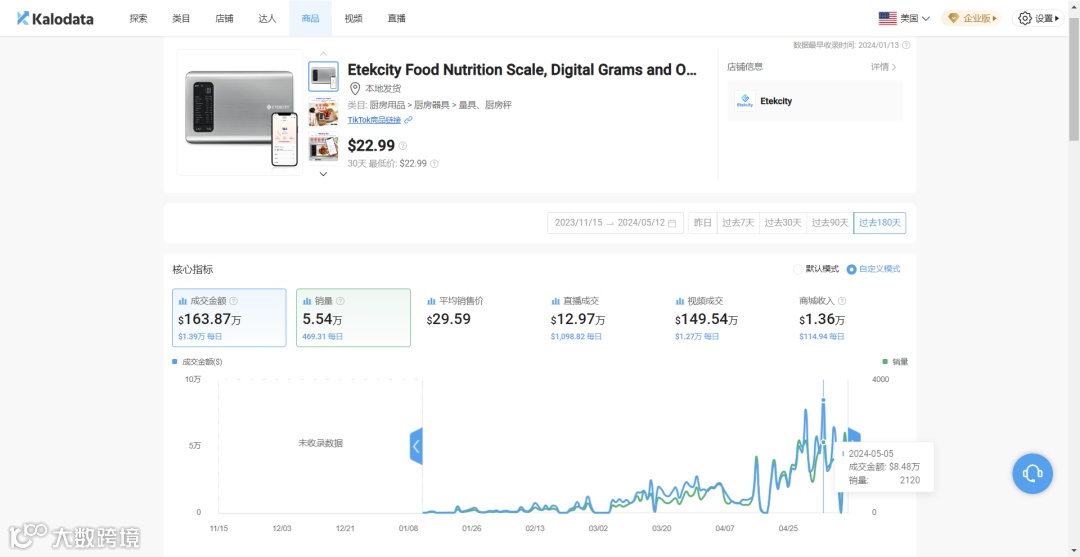
Task: Toggle the 销量 metric card
Action: tap(353, 317)
